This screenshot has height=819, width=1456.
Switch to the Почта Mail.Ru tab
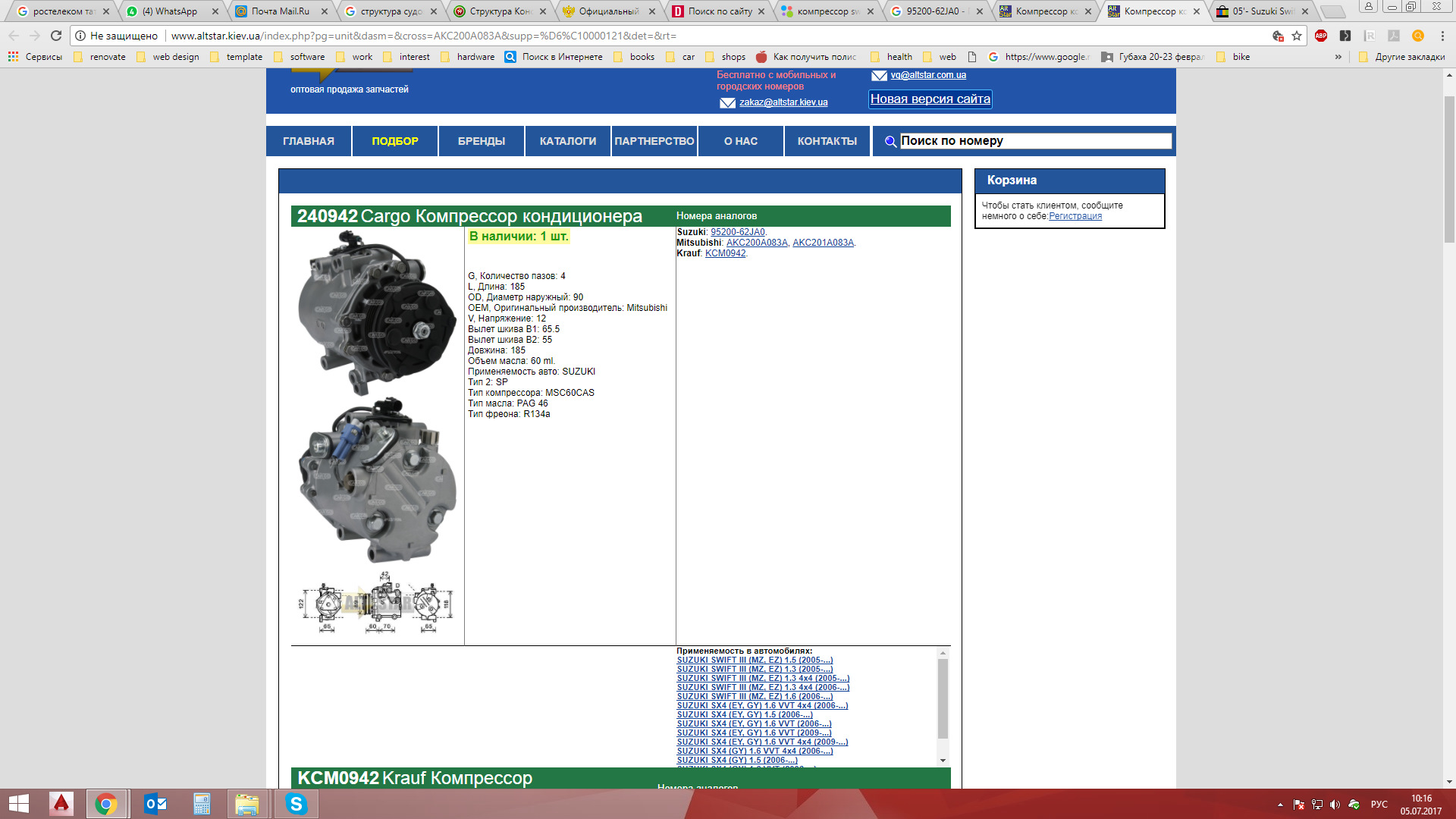(281, 11)
